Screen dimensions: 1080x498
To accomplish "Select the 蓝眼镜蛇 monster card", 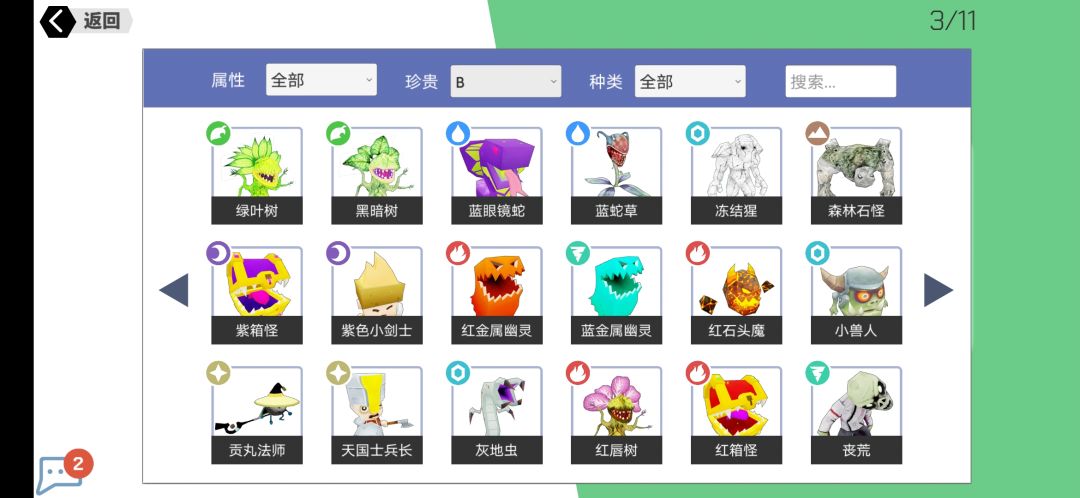I will (496, 175).
